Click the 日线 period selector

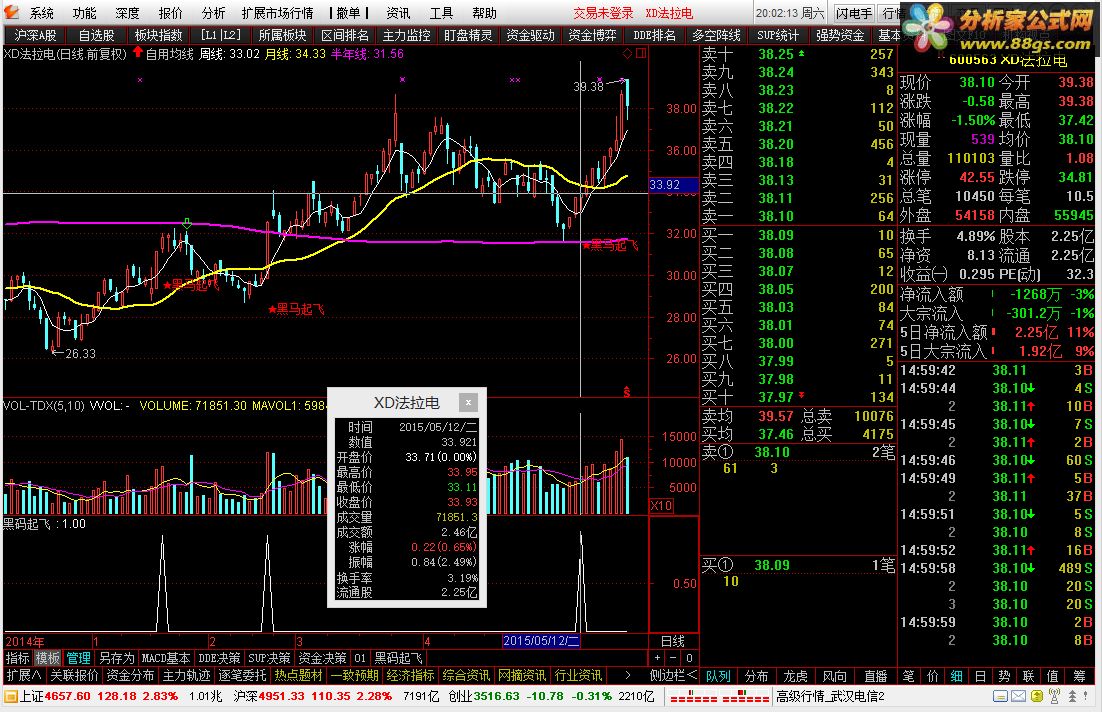(673, 641)
